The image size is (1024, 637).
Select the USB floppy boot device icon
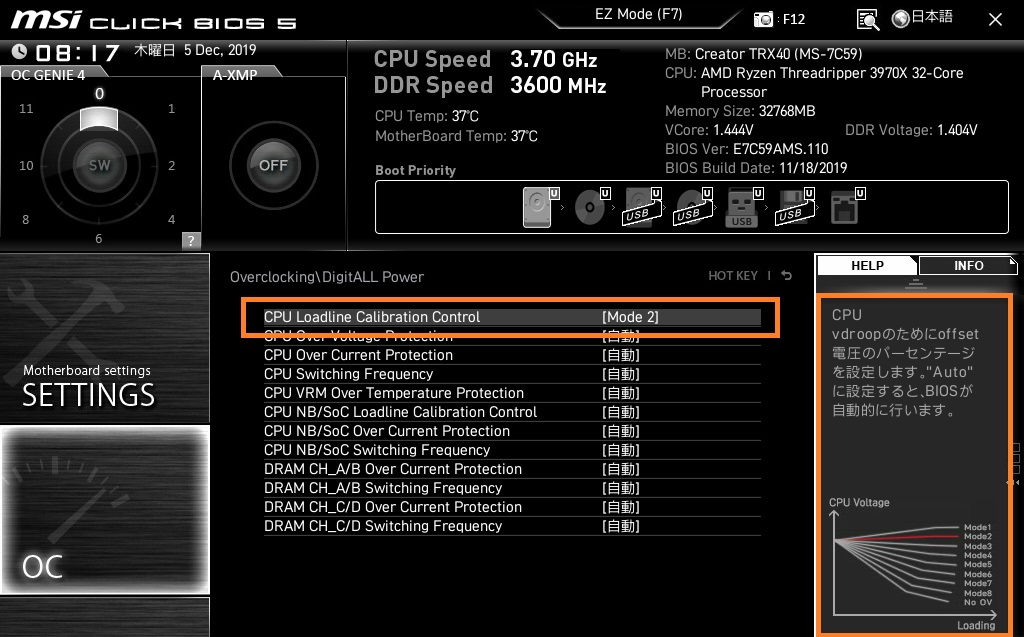[x=795, y=207]
